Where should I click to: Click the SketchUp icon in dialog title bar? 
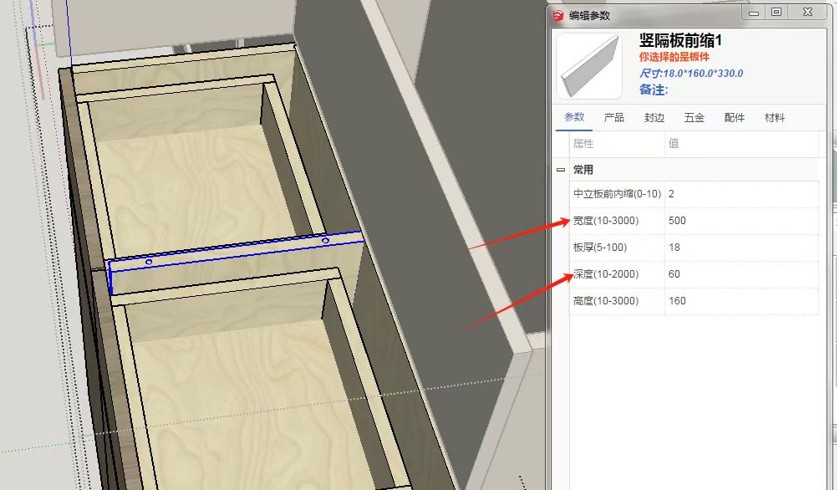pos(557,14)
